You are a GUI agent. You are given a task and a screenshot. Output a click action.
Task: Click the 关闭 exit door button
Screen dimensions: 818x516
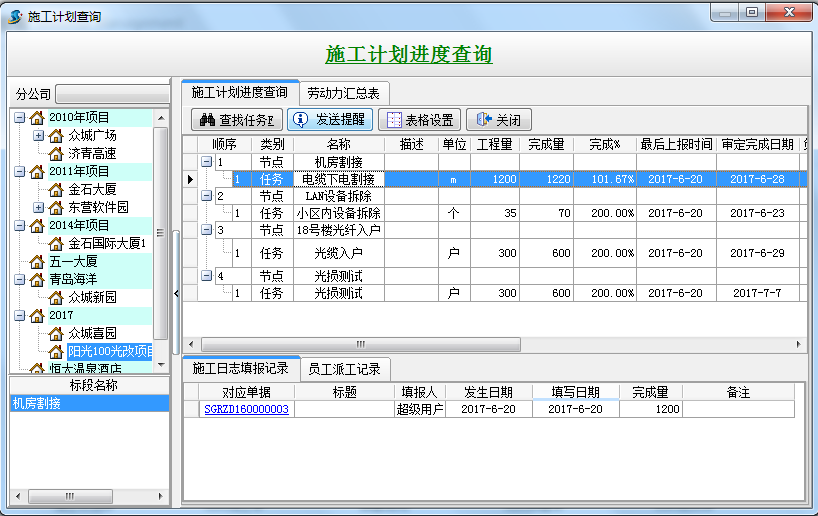coord(499,120)
